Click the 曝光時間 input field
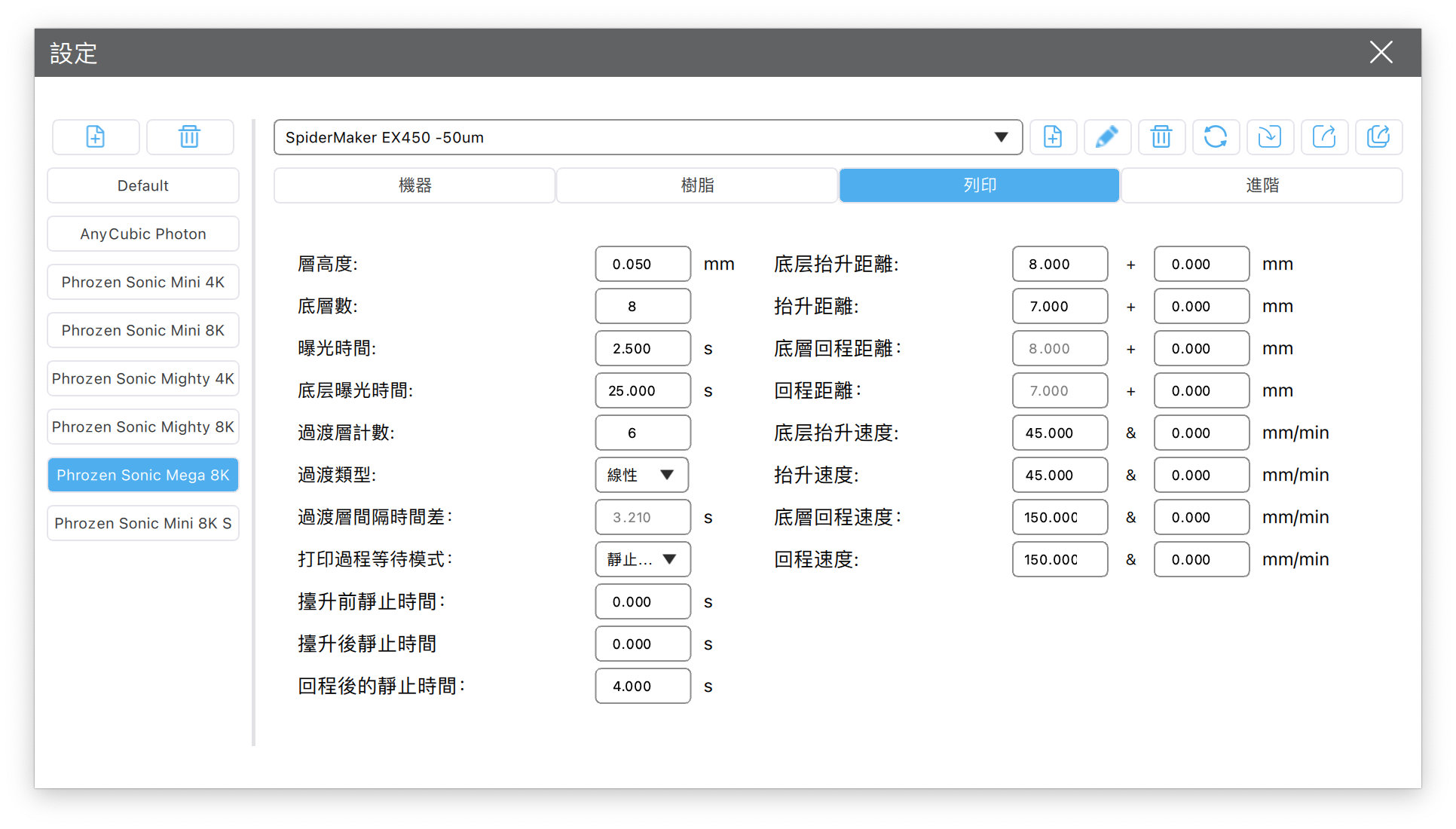Viewport: 1456px width, 829px height. 642,349
